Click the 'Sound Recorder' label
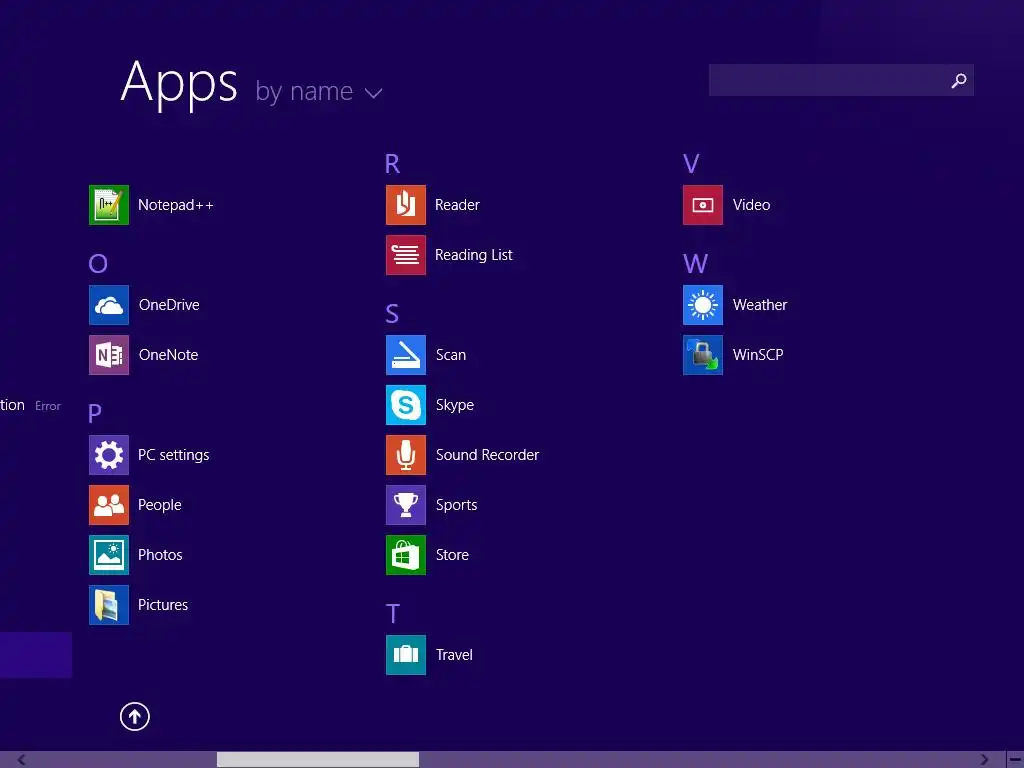 pos(487,455)
